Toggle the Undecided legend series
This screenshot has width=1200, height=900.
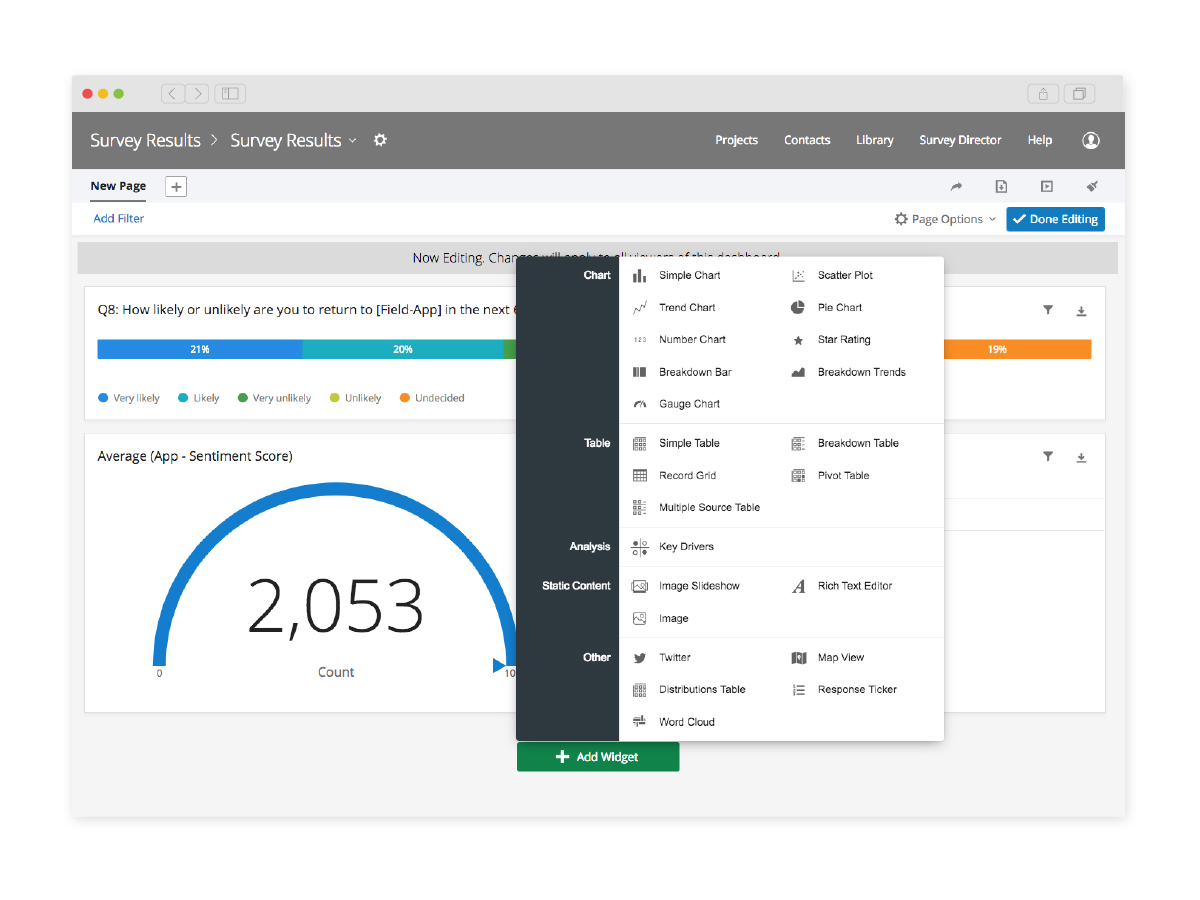point(431,398)
